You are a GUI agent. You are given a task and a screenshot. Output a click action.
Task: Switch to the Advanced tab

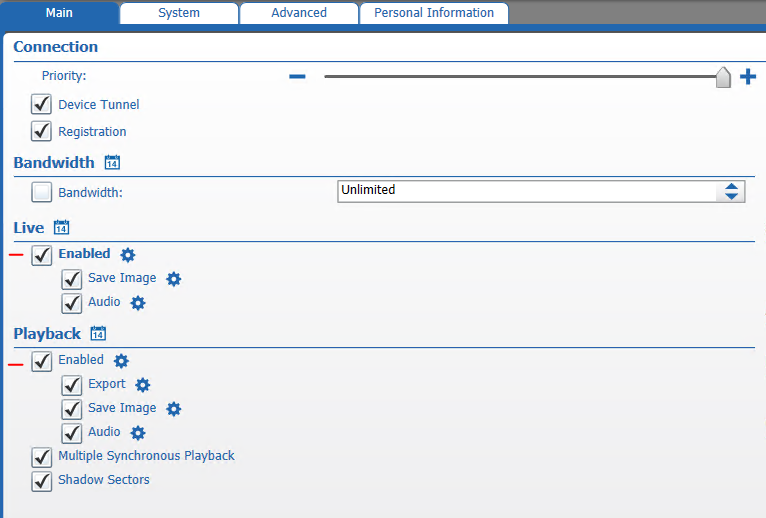[x=299, y=13]
